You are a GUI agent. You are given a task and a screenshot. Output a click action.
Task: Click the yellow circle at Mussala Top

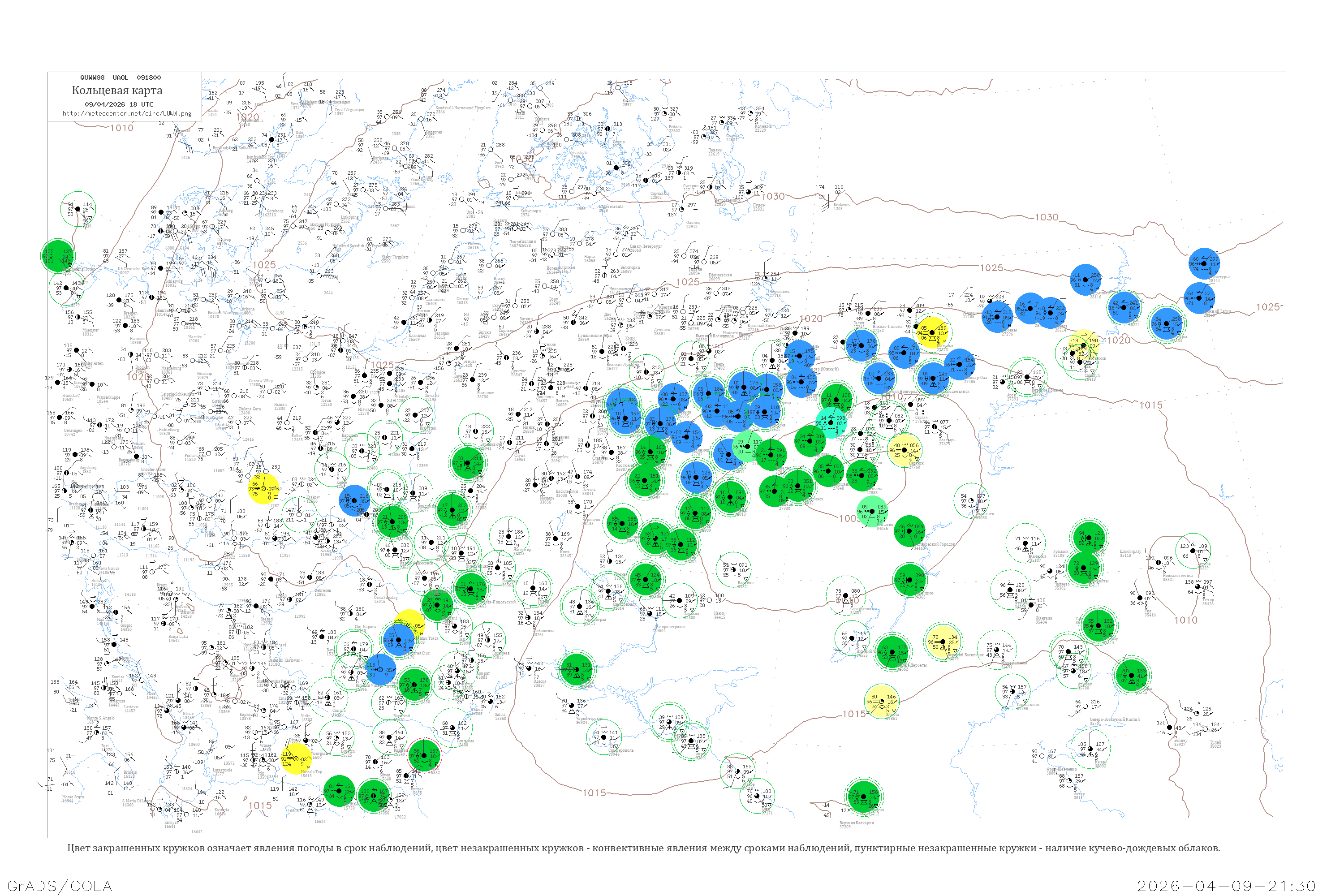click(297, 759)
